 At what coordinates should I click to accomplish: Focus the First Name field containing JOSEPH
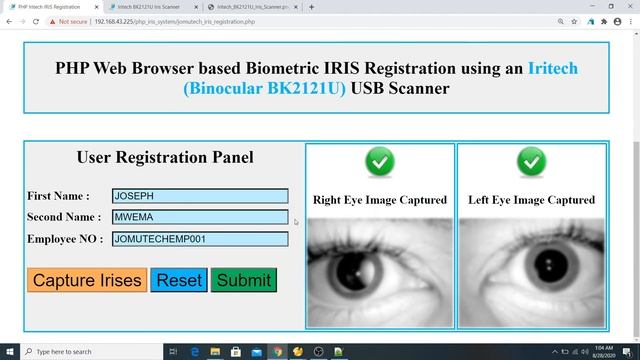[x=200, y=196]
